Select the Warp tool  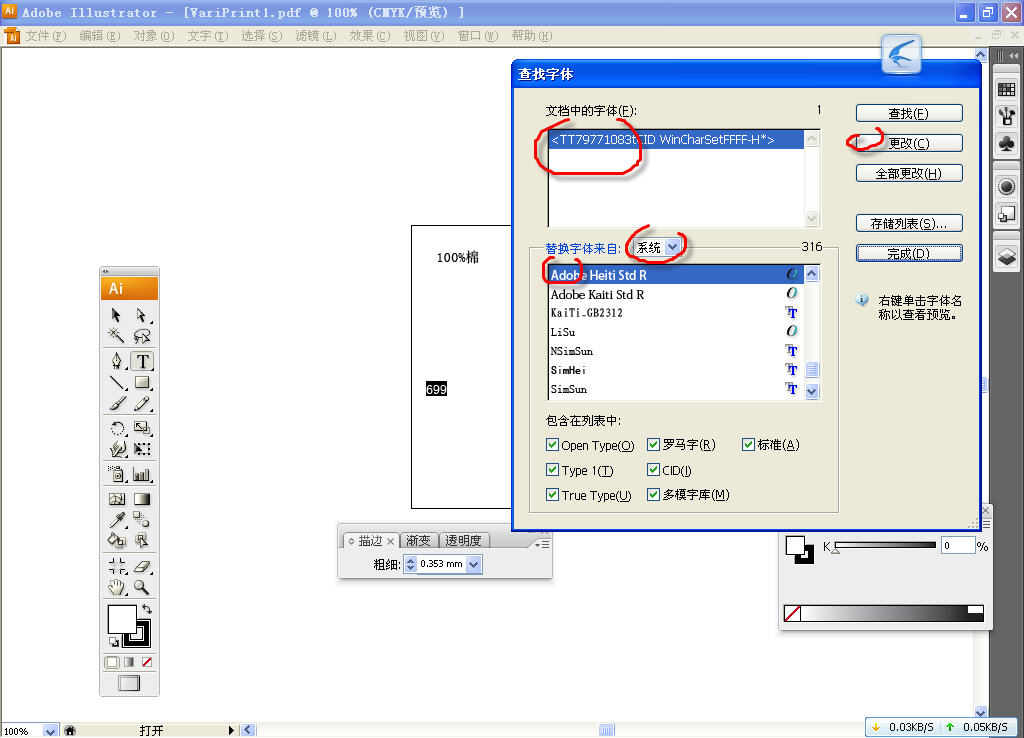pyautogui.click(x=116, y=449)
